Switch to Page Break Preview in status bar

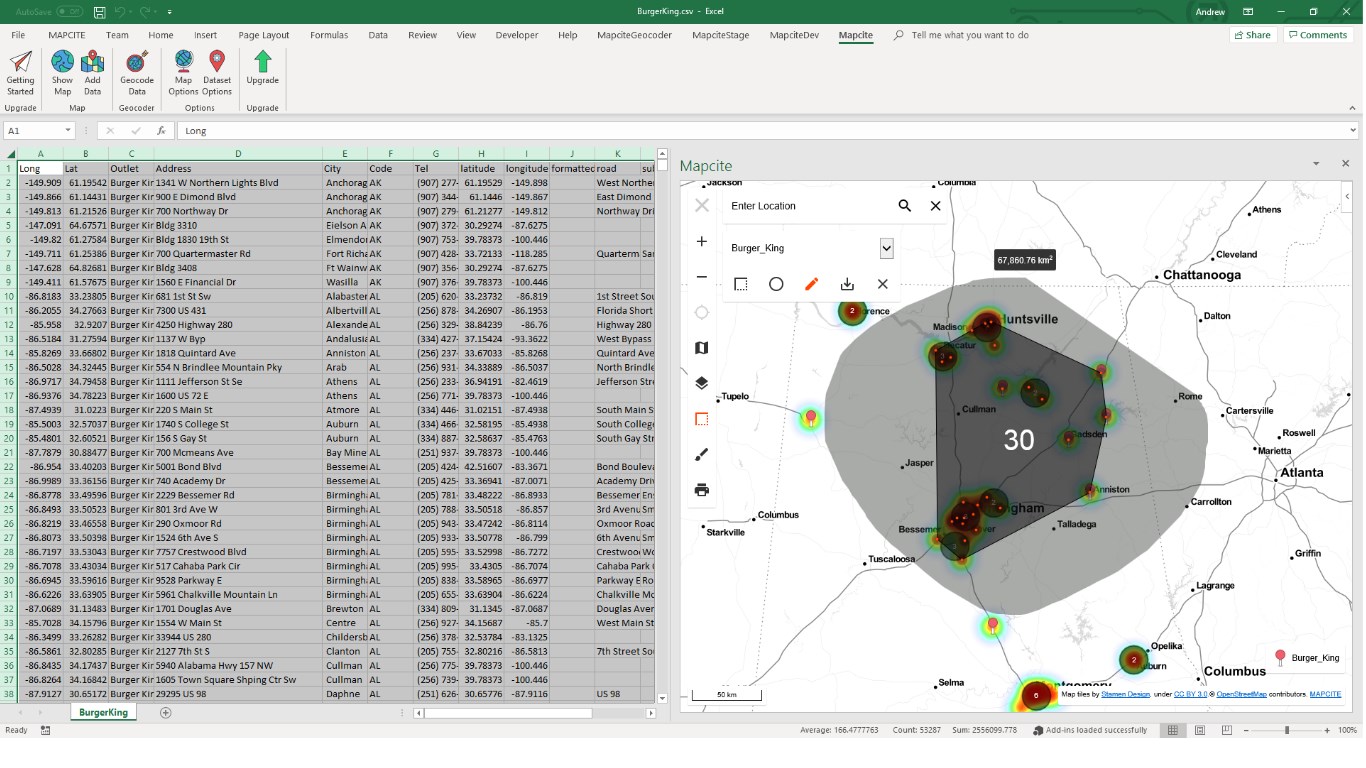(1226, 731)
